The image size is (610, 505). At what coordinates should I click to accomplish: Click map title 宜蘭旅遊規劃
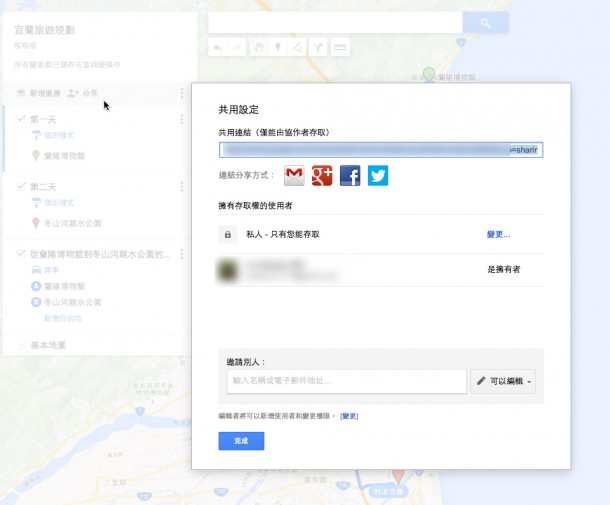(x=44, y=30)
